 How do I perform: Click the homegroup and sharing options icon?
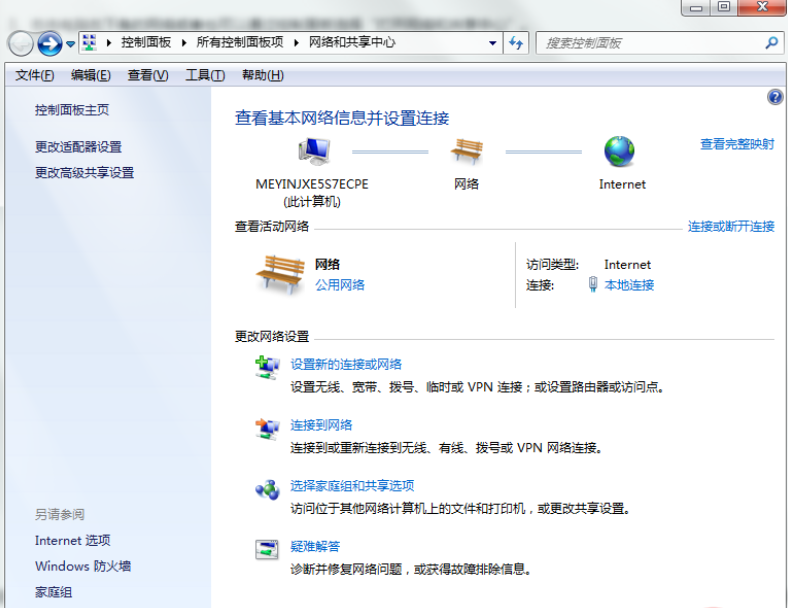click(267, 489)
